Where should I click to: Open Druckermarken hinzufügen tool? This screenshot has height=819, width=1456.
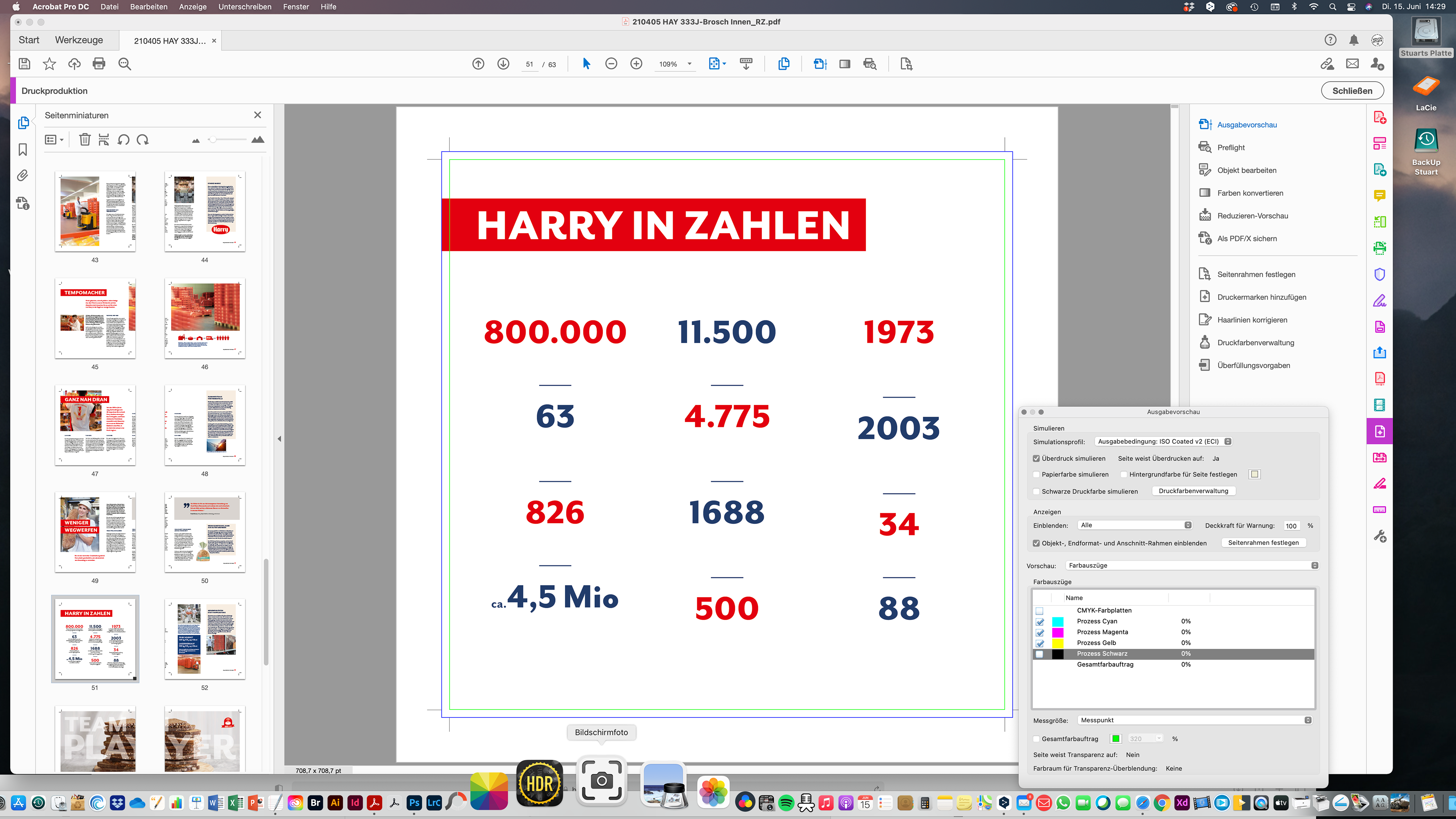(1261, 297)
